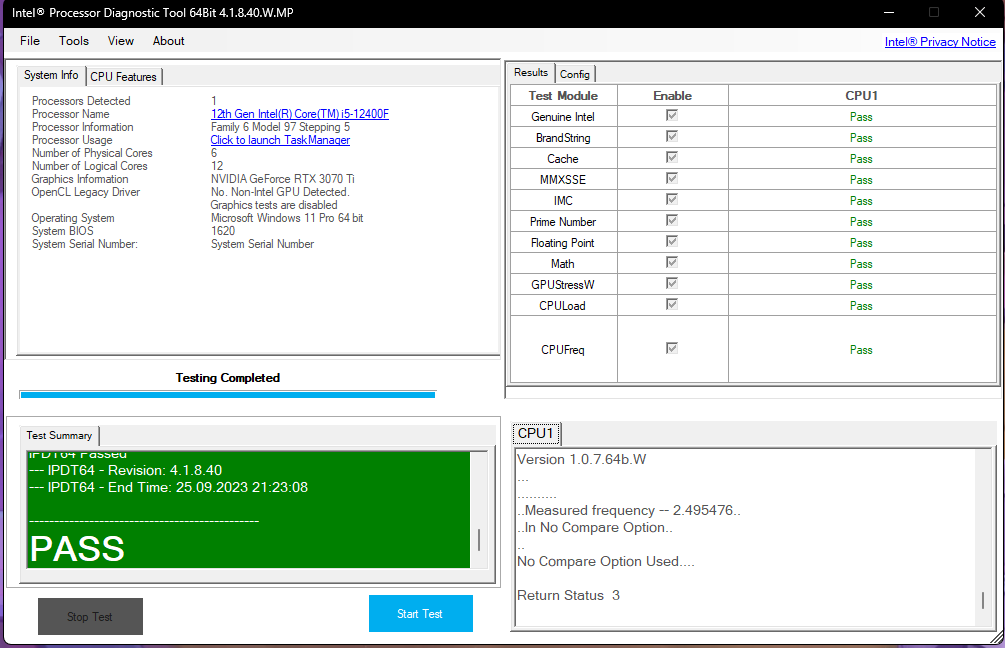Image resolution: width=1005 pixels, height=648 pixels.
Task: Select the Test Summary tab
Action: coord(59,435)
